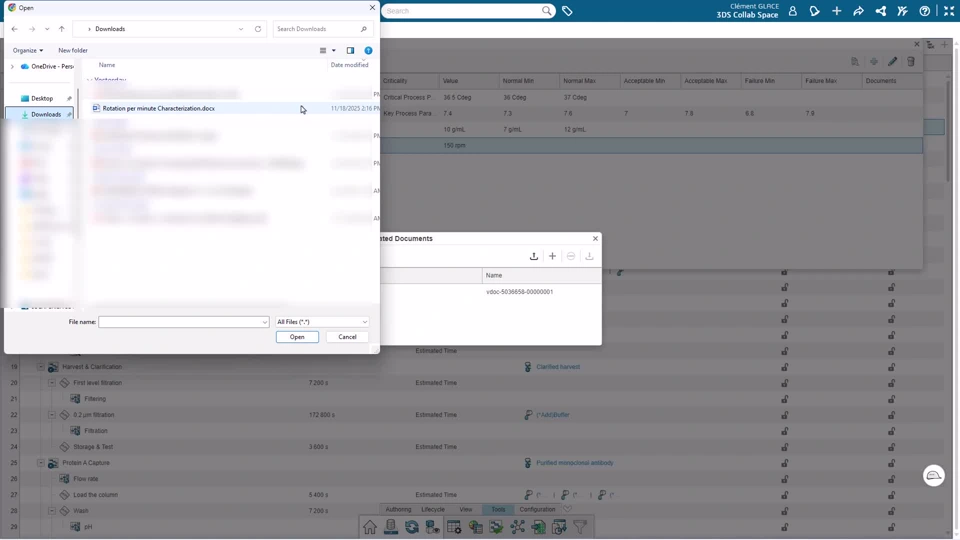This screenshot has height=540, width=960.
Task: Expand the address bar previous locations dropdown
Action: click(x=241, y=29)
